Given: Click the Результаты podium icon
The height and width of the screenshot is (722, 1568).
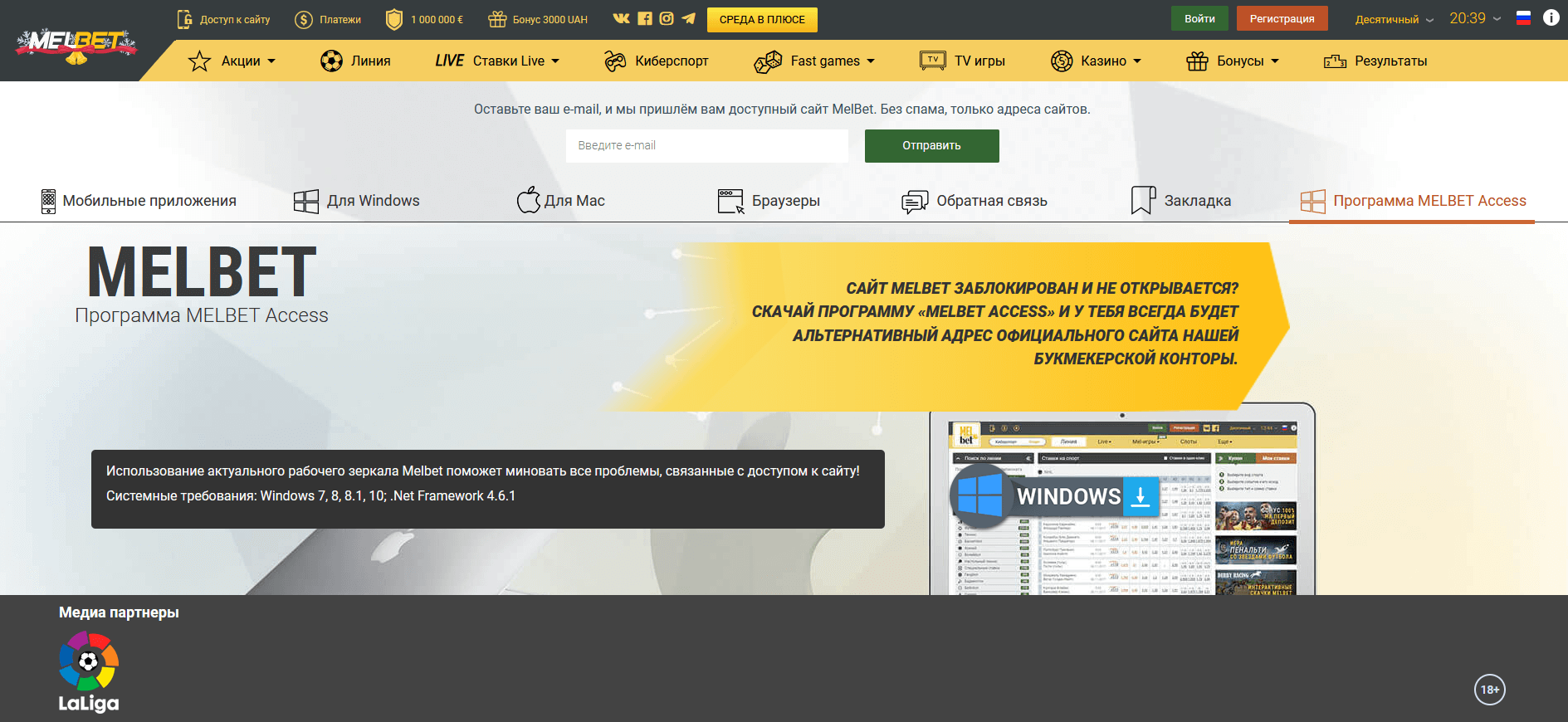Looking at the screenshot, I should pos(1335,61).
